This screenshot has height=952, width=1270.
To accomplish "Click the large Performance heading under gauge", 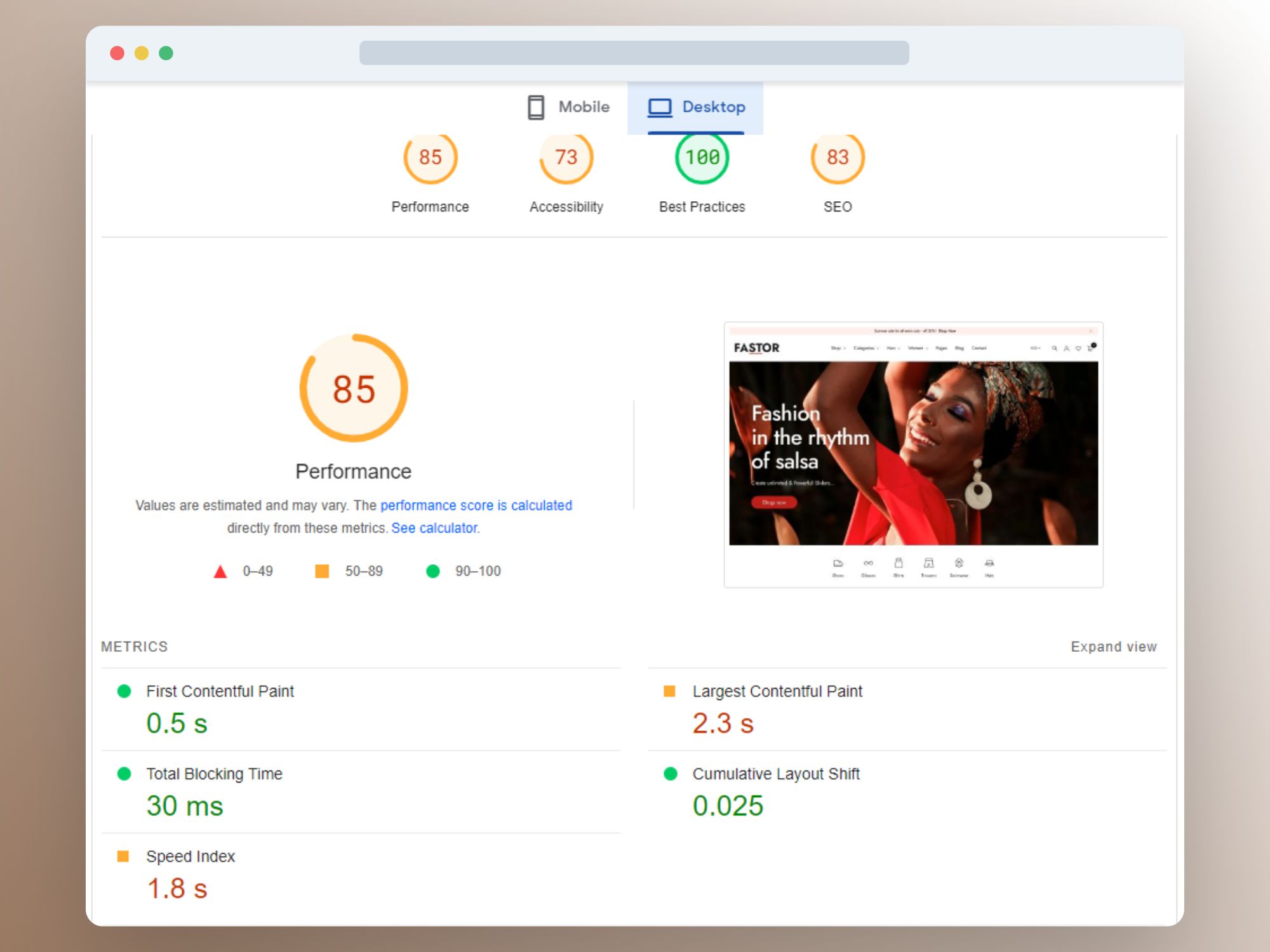I will [x=354, y=472].
